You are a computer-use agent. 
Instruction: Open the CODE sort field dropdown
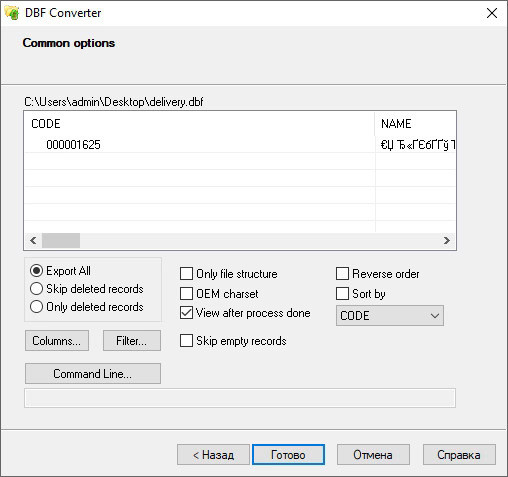point(390,315)
